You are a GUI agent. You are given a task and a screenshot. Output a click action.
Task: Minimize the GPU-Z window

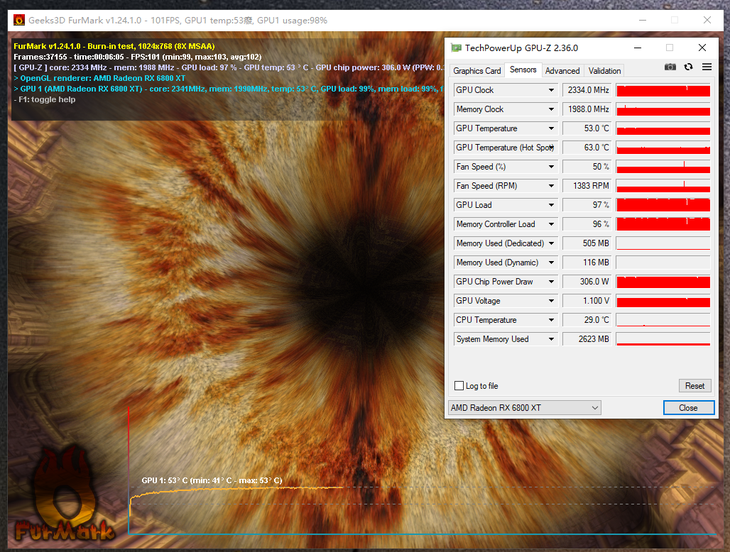(634, 47)
